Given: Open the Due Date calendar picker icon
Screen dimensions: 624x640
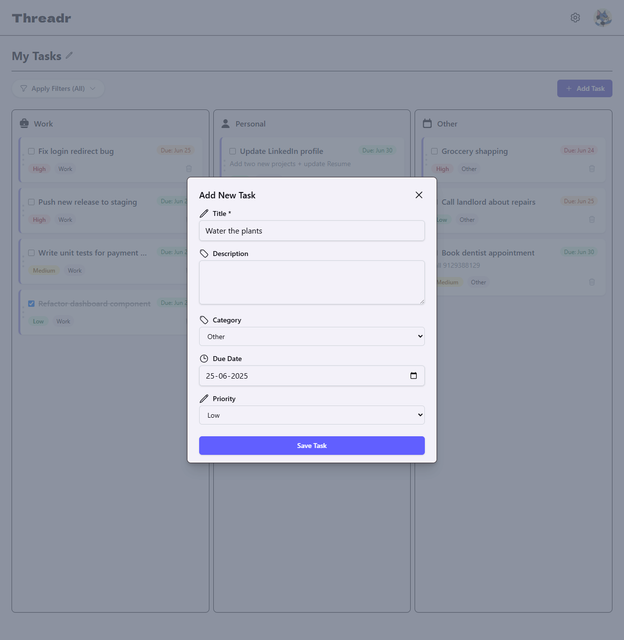Looking at the screenshot, I should (413, 376).
